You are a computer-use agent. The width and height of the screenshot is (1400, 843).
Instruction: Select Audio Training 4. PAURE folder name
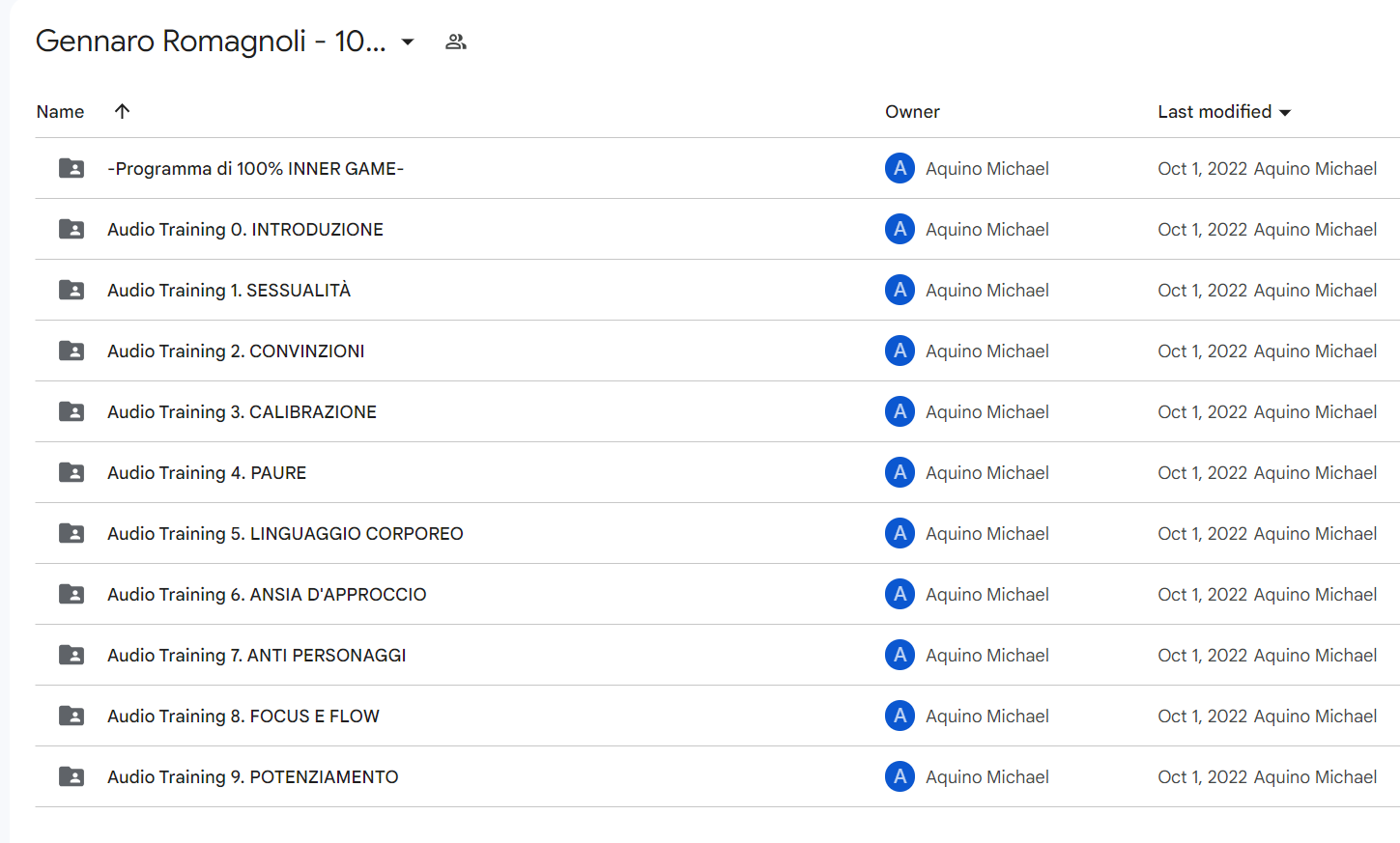207,473
